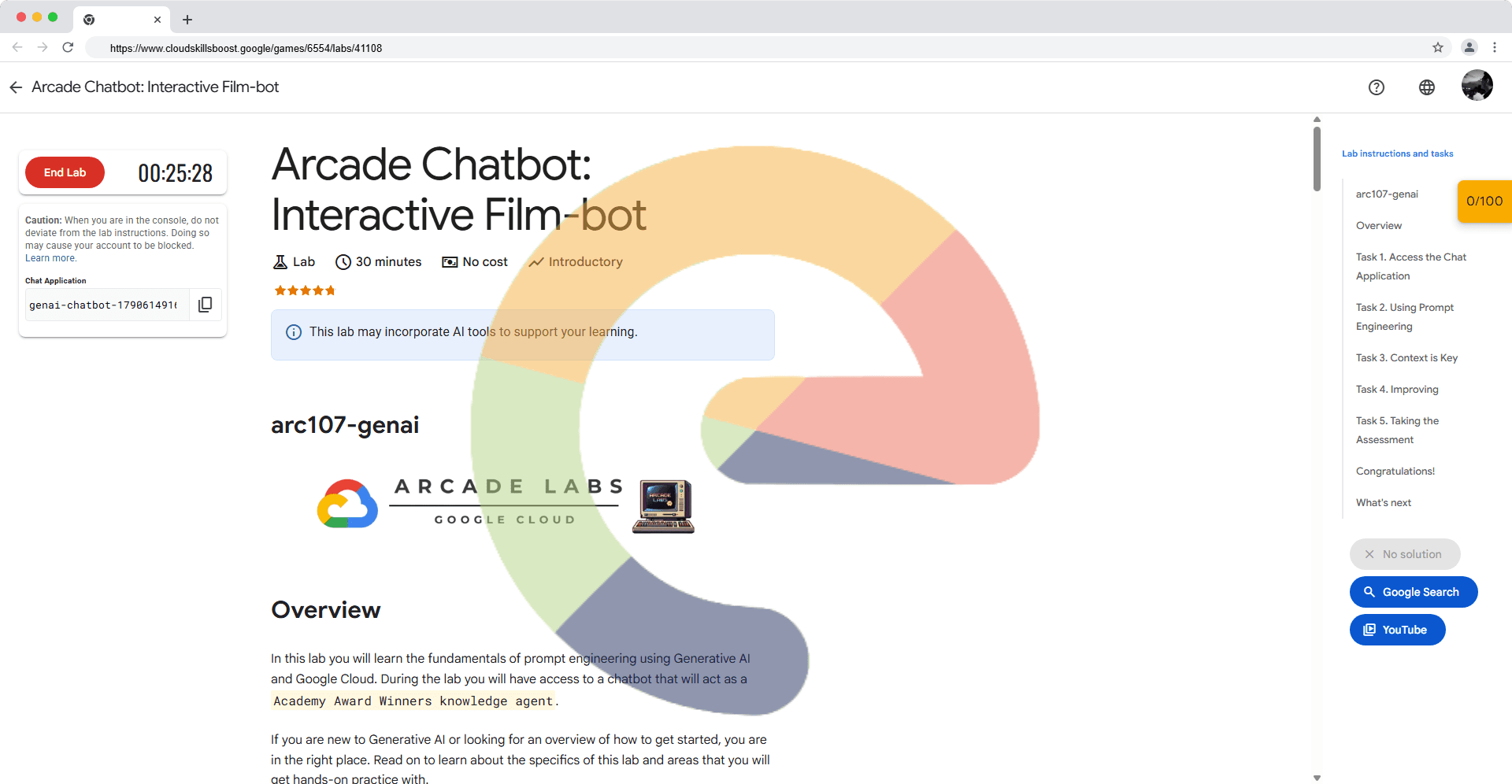This screenshot has height=784, width=1512.
Task: Jump to Task 1 Access the Chat Application
Action: (1410, 267)
